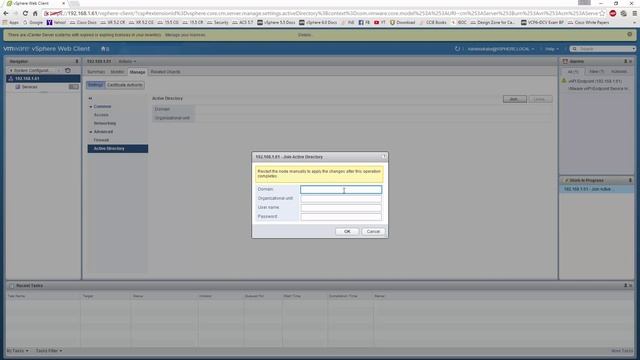The image size is (640, 360).
Task: Open the Facebook FB bookmark
Action: (364, 22)
